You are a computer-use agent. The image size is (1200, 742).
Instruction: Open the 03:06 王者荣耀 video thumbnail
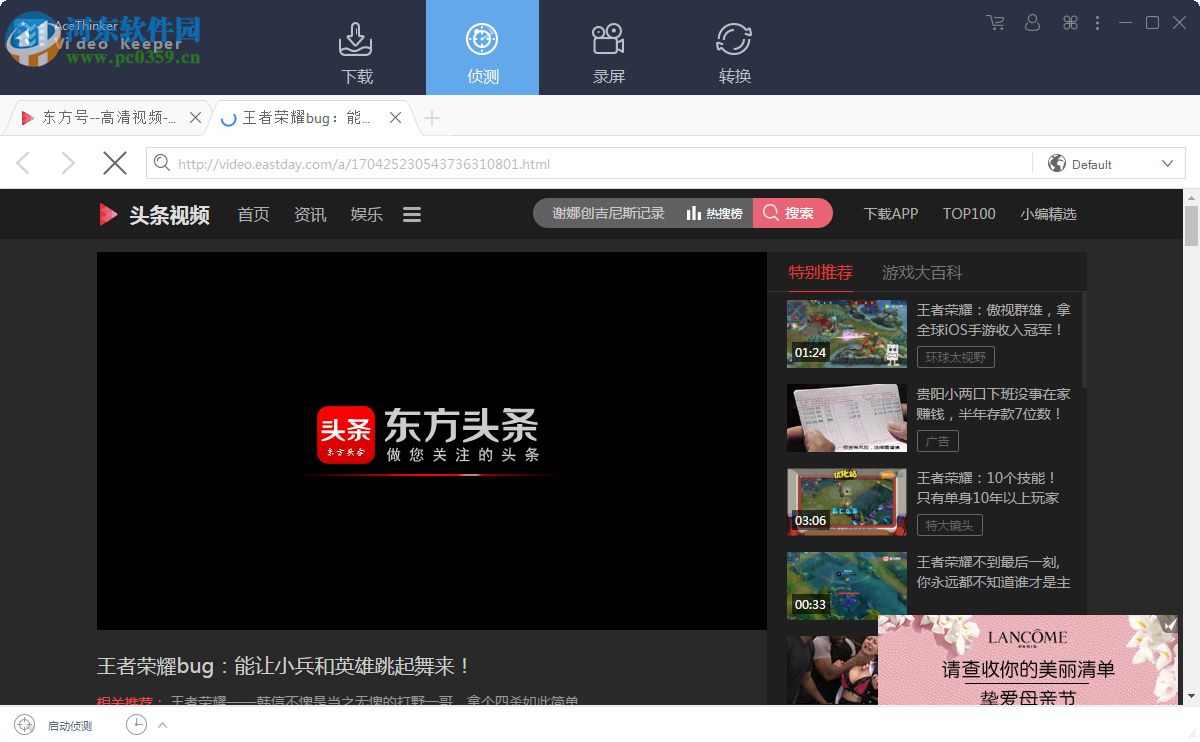(846, 501)
